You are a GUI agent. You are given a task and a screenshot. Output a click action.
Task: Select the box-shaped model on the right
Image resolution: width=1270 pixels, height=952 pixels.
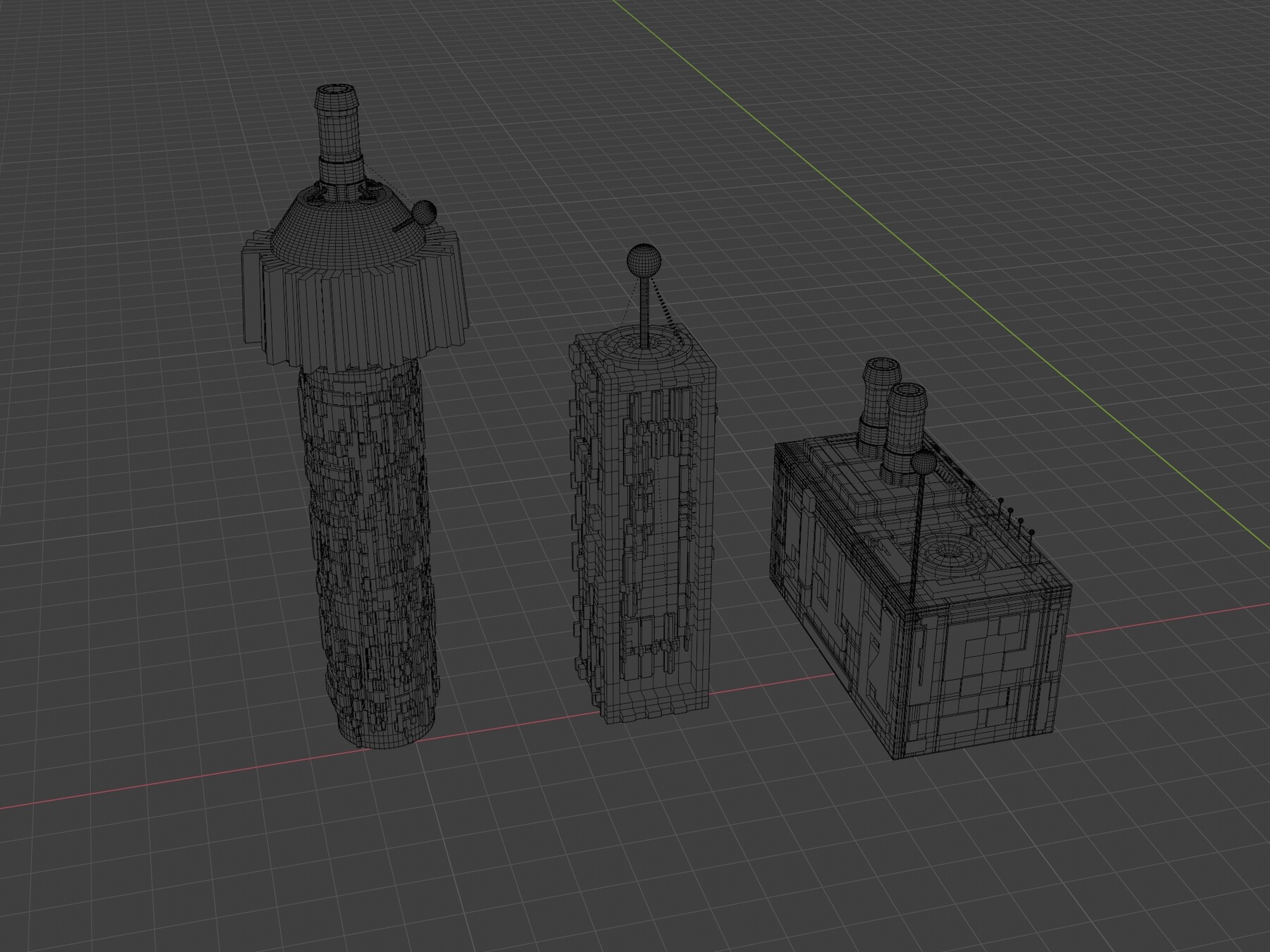pyautogui.click(x=917, y=621)
